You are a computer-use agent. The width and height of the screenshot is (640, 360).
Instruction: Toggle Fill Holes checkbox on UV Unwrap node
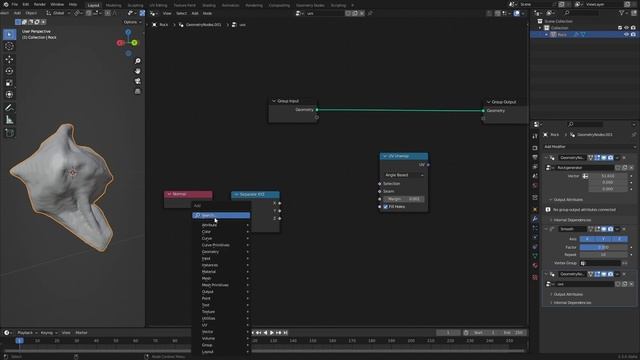point(385,207)
